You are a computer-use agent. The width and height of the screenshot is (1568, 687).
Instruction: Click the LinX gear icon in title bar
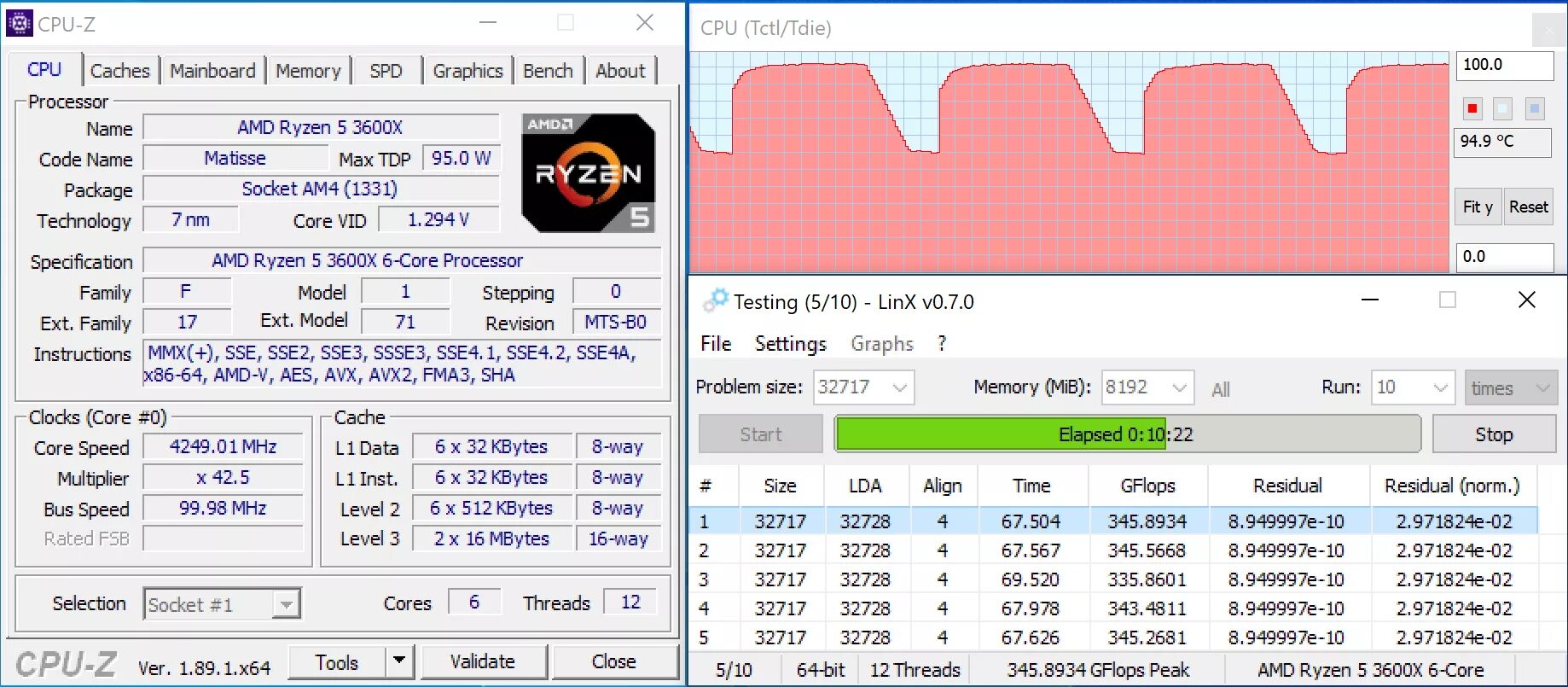pyautogui.click(x=715, y=300)
